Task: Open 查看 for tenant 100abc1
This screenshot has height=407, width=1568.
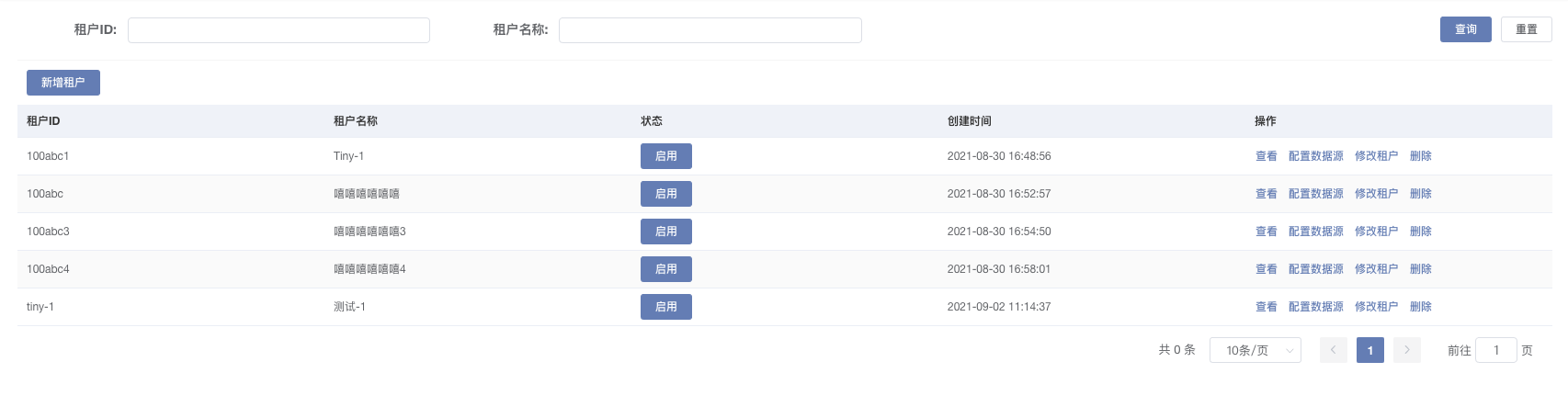Action: point(1266,156)
